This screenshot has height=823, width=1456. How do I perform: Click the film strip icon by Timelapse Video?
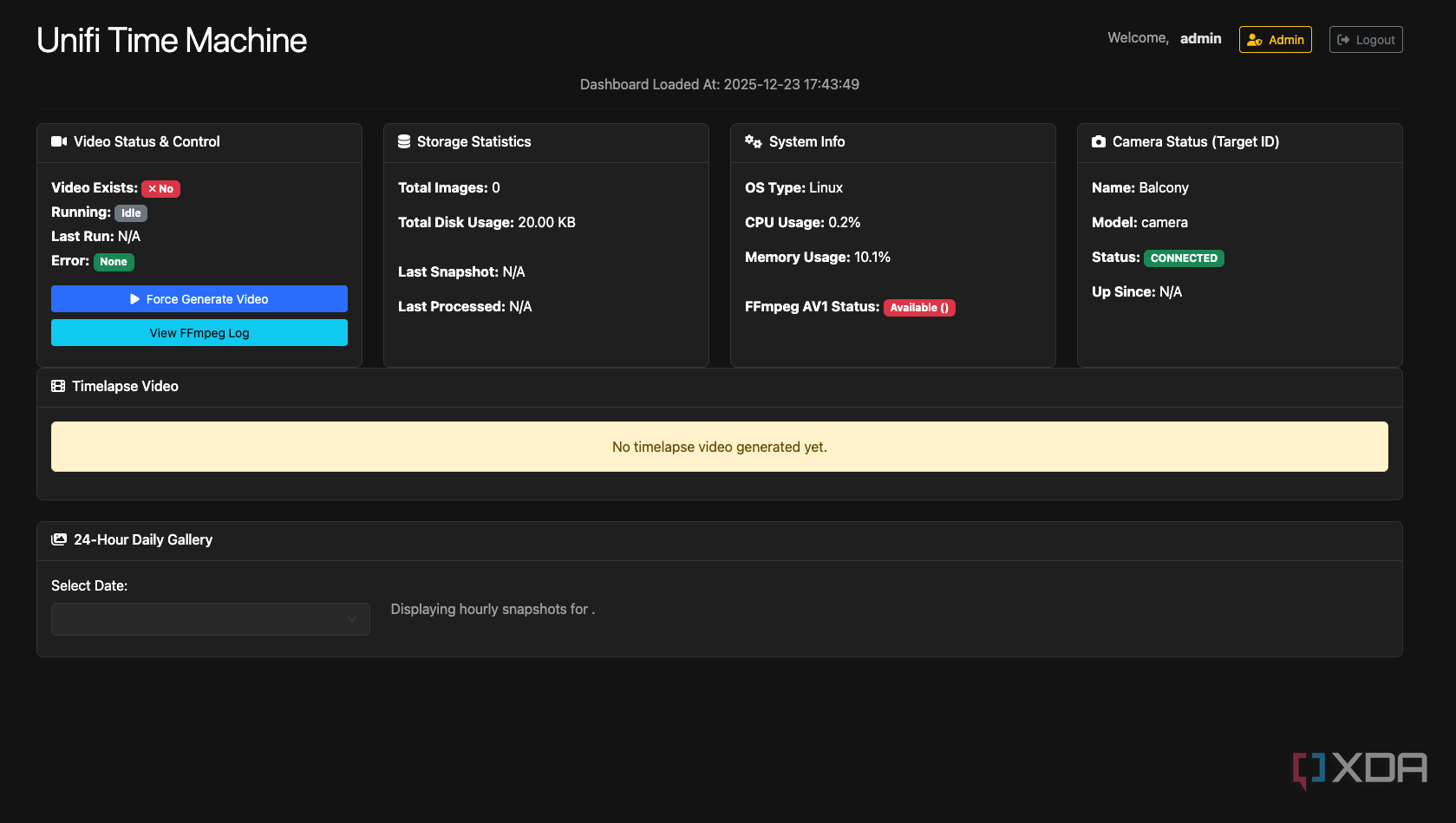coord(58,386)
